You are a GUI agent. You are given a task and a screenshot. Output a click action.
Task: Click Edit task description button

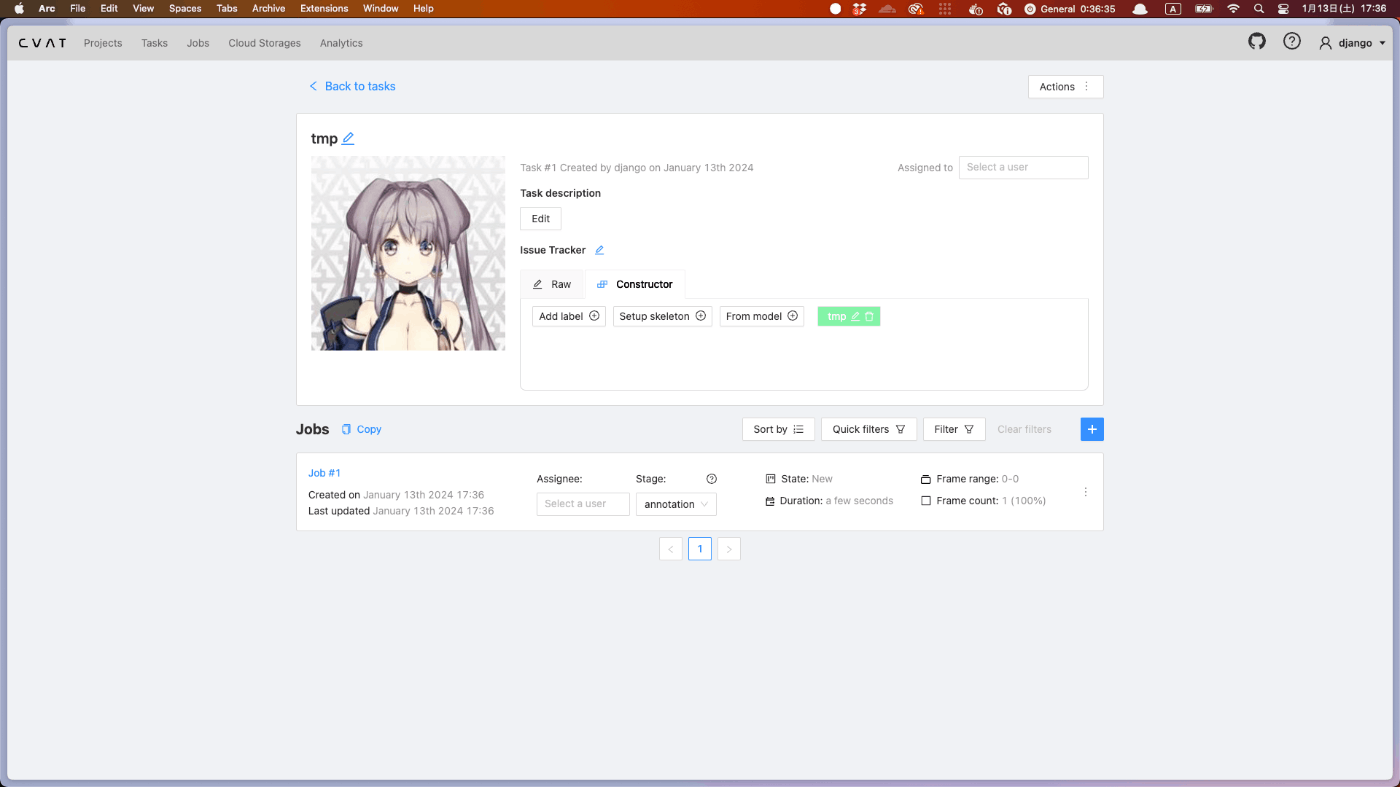pos(541,218)
